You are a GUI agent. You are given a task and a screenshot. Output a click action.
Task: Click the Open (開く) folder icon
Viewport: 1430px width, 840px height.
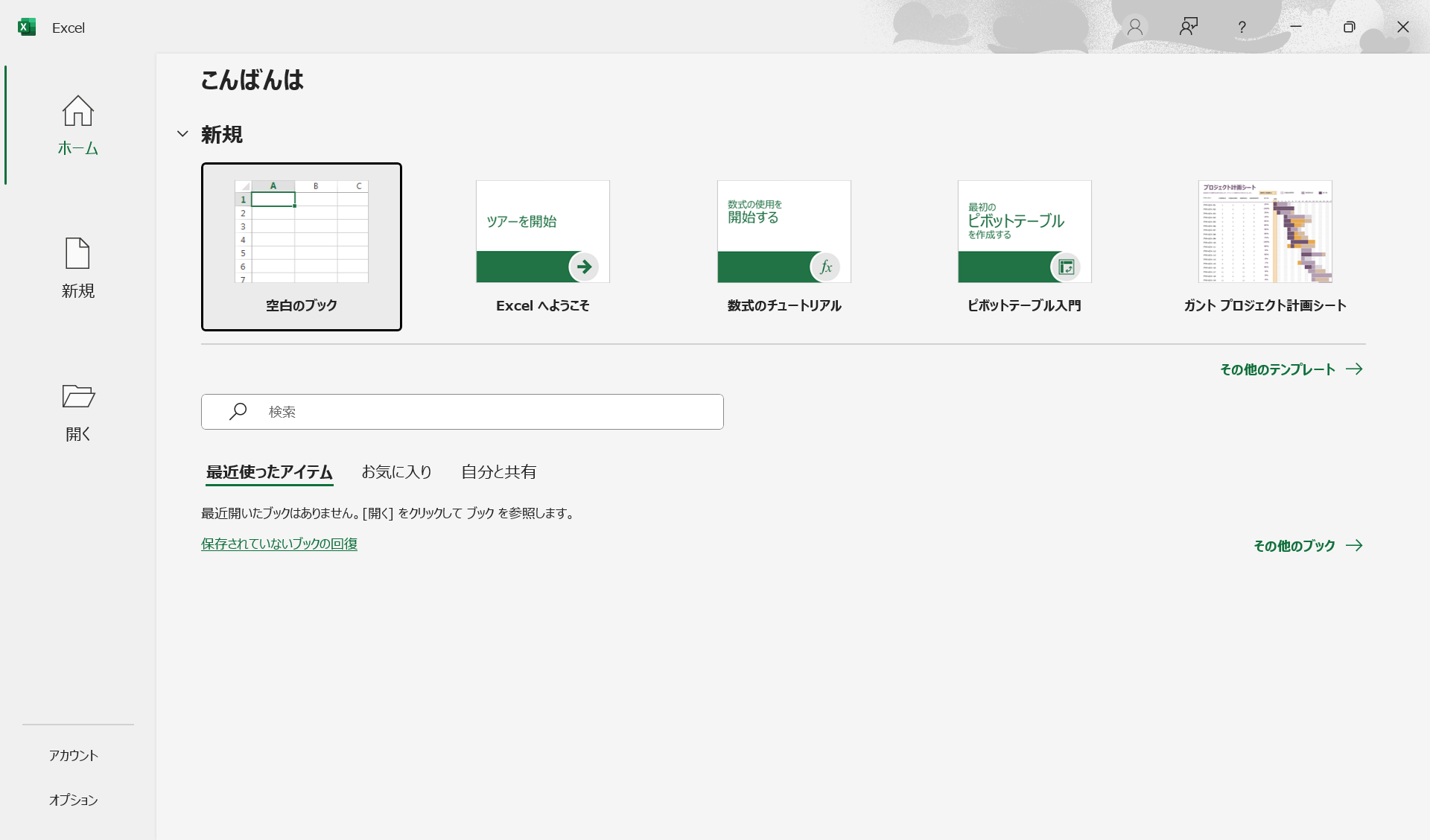(x=77, y=396)
